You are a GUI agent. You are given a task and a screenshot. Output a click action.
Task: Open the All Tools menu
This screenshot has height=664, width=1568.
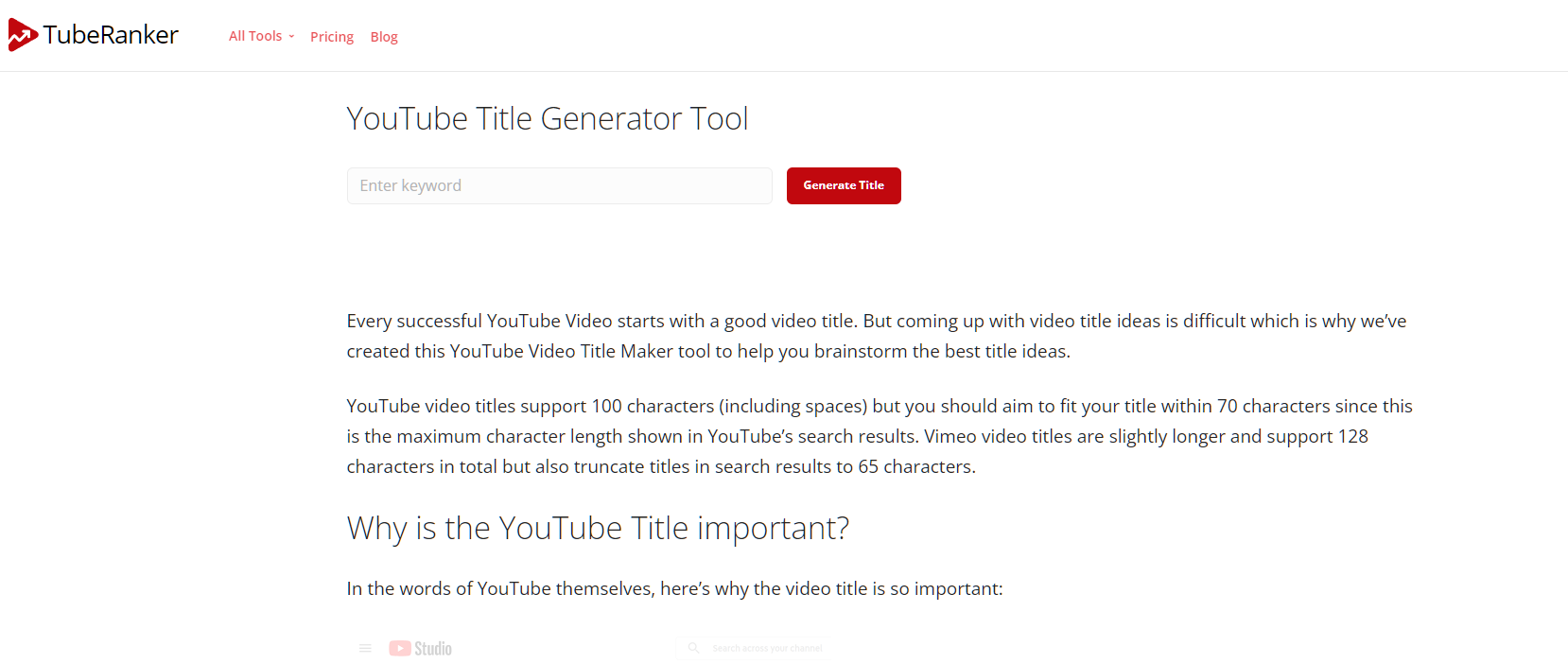255,36
